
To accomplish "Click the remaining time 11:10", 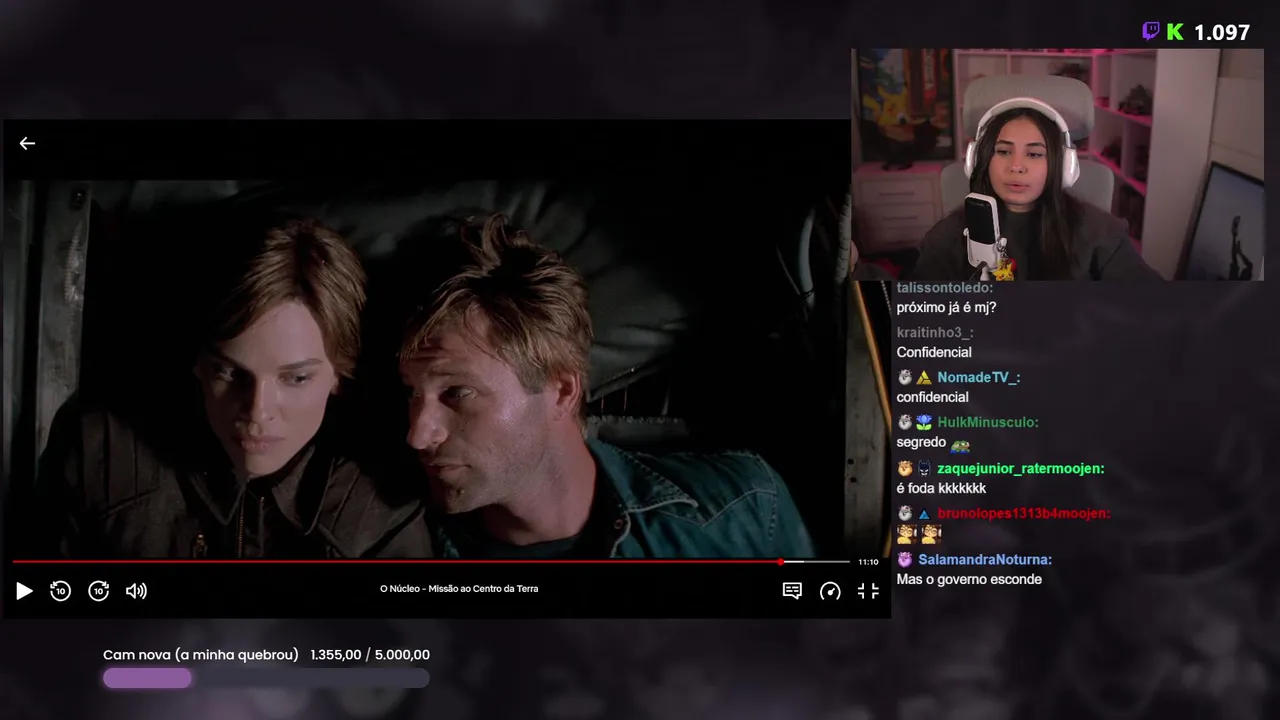I will (868, 562).
